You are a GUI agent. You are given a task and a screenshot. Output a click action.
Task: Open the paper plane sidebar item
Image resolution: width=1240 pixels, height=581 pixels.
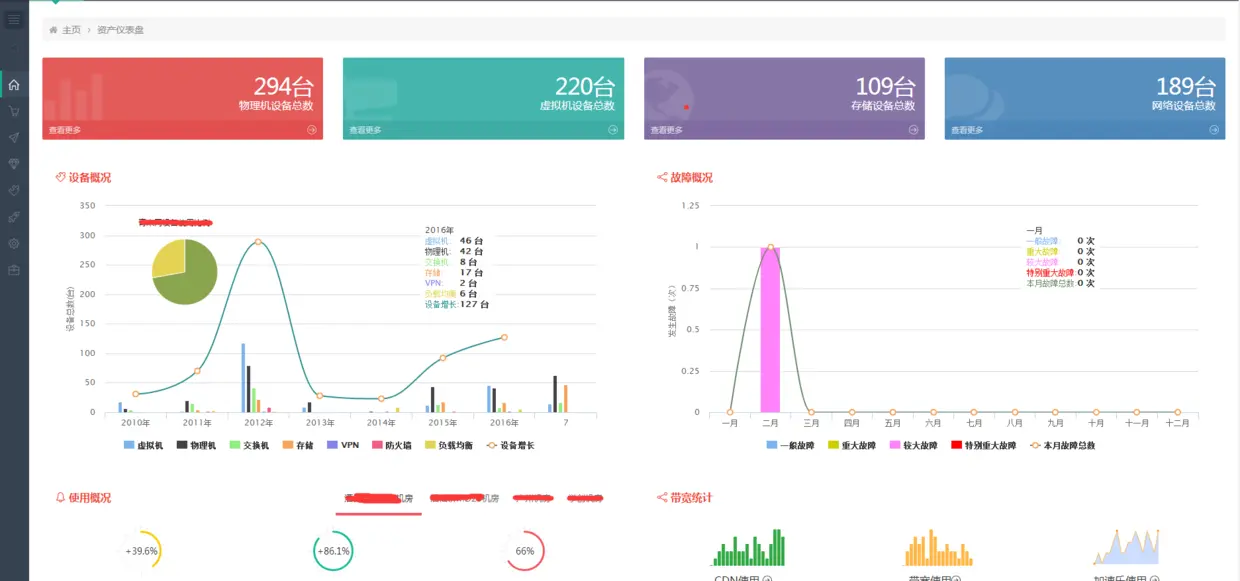14,137
